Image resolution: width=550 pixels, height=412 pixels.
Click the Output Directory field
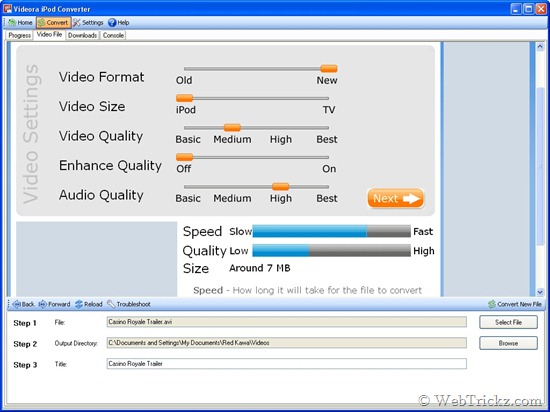pos(287,343)
